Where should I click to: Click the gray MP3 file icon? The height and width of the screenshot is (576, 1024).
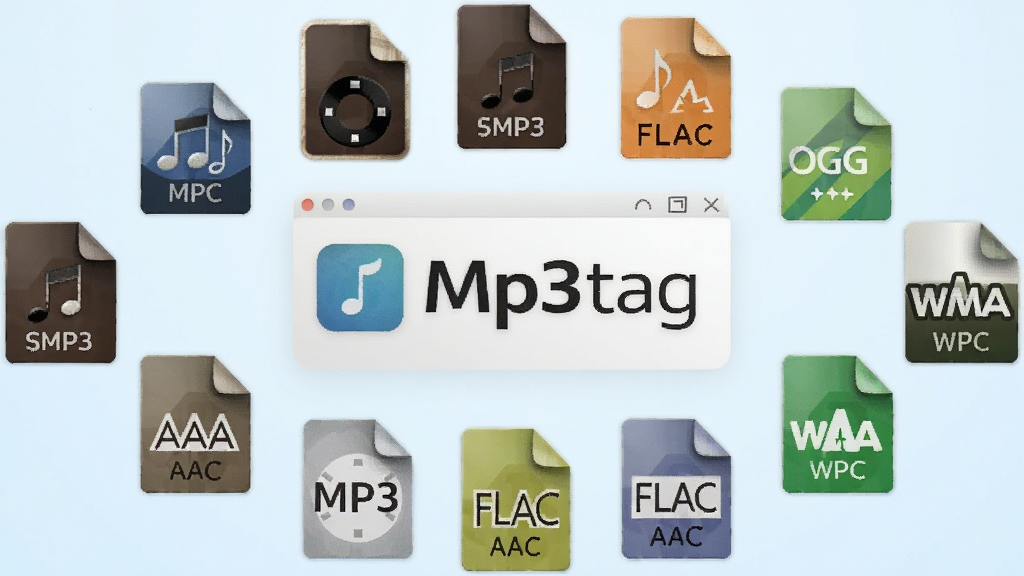pos(357,489)
